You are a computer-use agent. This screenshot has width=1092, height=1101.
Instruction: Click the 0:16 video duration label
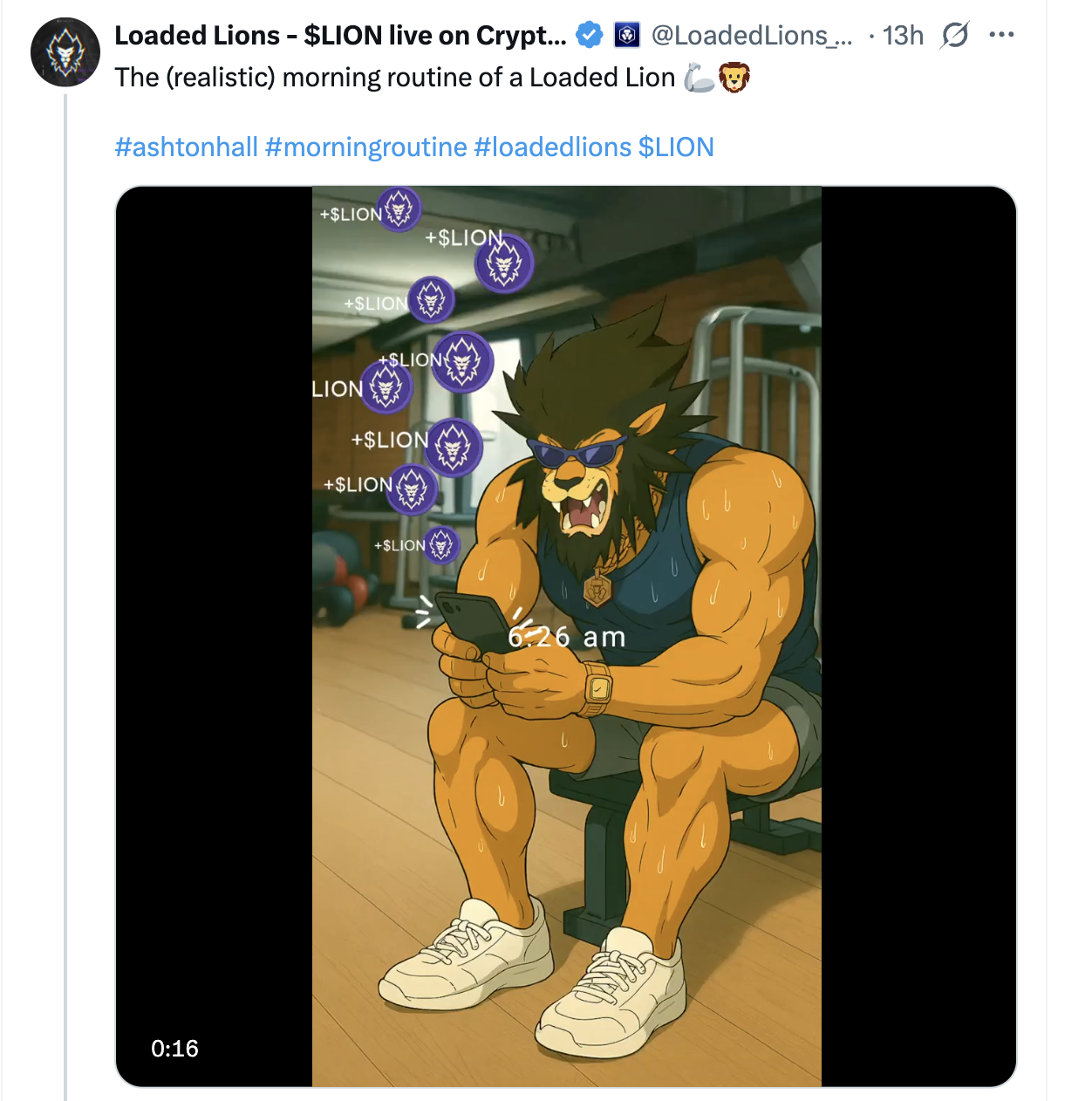[x=174, y=1048]
